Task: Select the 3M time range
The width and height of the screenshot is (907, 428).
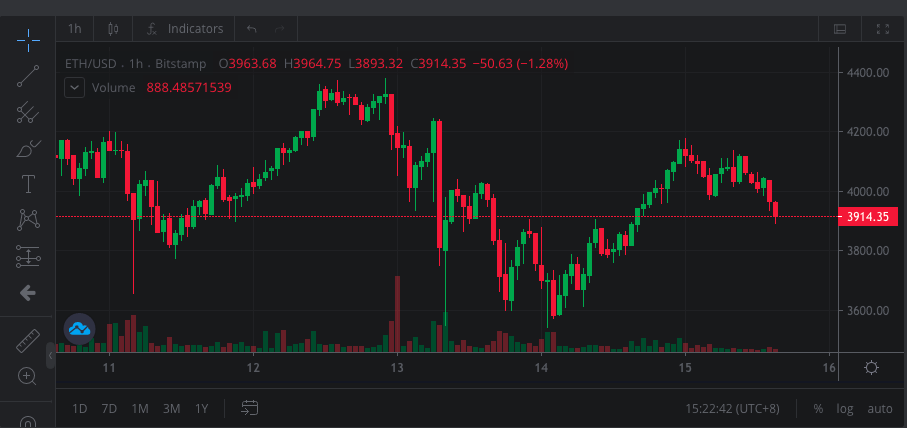Action: coord(171,408)
